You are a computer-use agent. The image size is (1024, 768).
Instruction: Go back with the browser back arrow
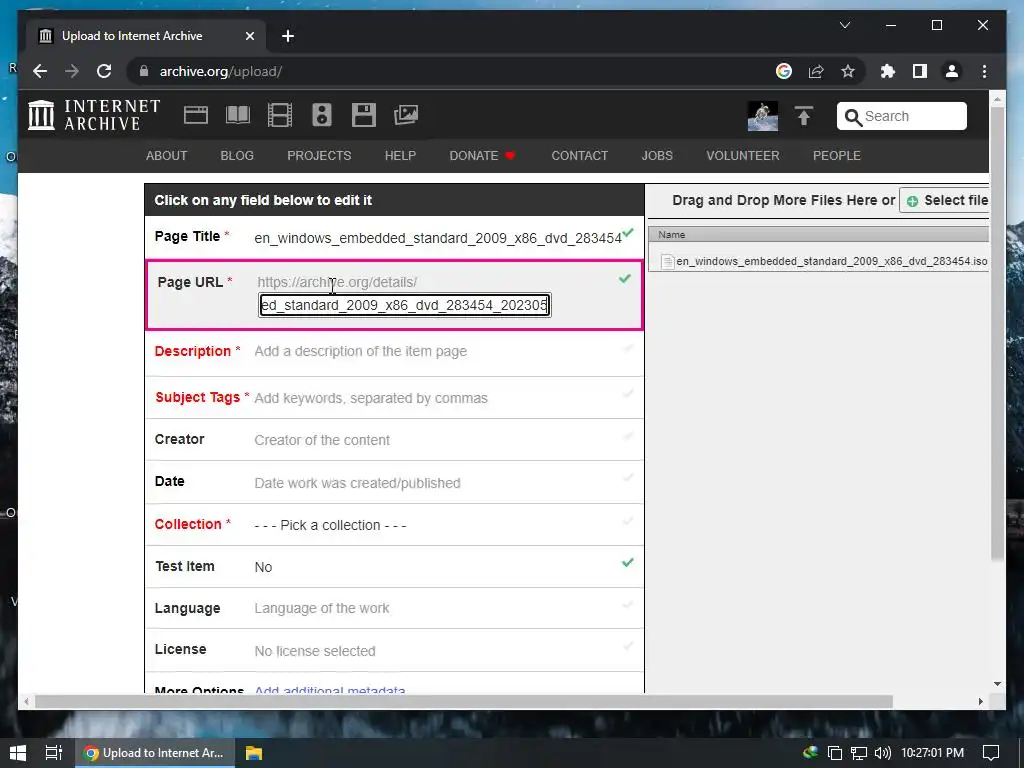click(x=40, y=71)
